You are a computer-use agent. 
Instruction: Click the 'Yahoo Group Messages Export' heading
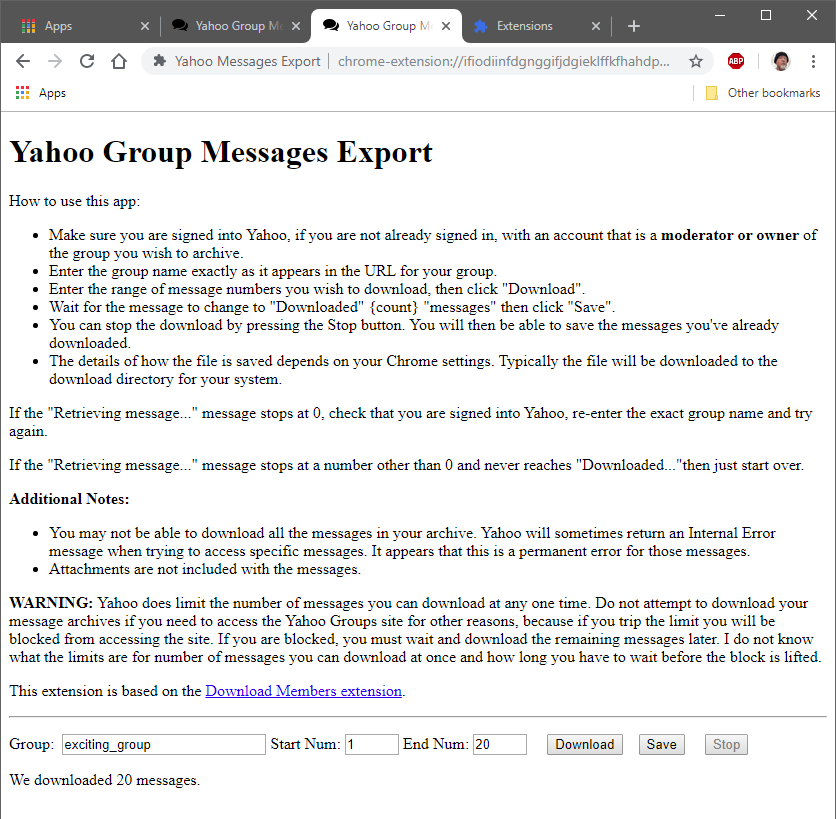coord(221,152)
